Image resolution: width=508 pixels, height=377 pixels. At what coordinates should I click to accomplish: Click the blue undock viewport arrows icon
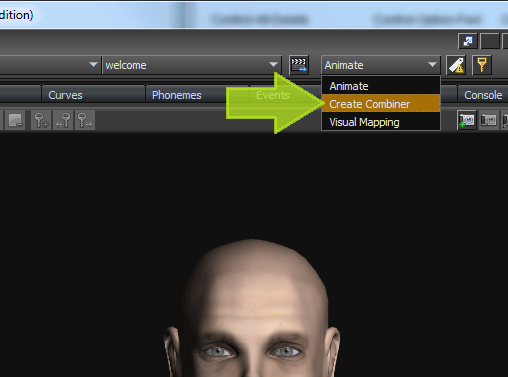(x=468, y=41)
